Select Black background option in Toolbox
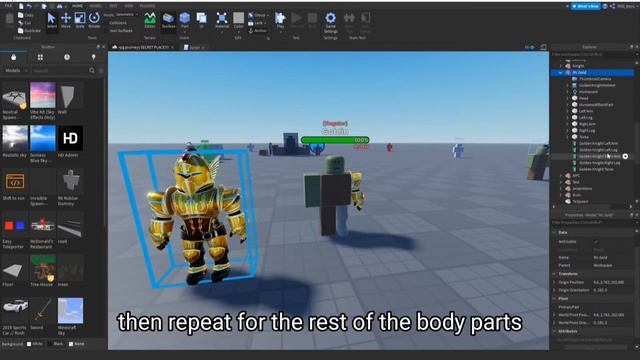 pos(55,344)
